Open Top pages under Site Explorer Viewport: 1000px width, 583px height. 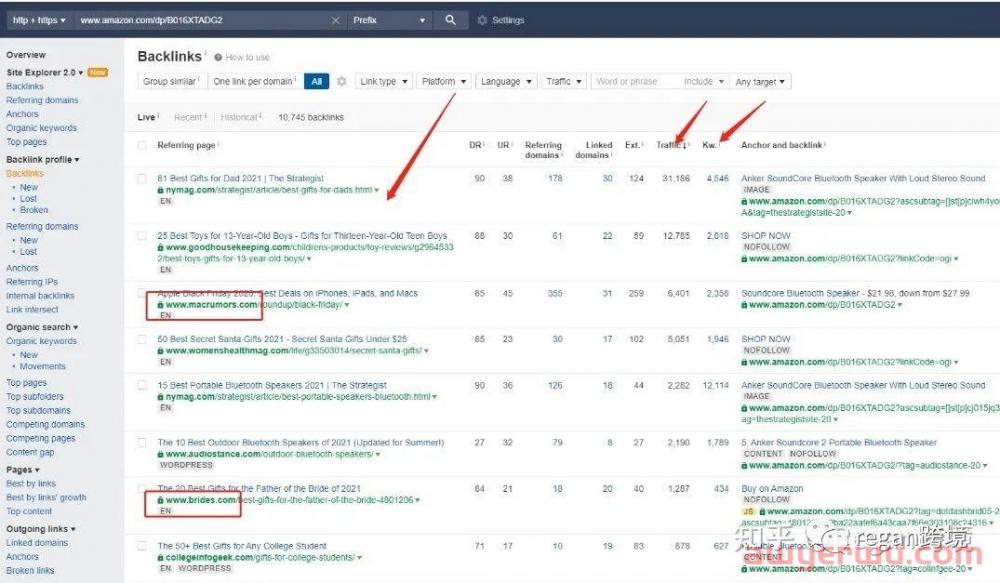(27, 142)
